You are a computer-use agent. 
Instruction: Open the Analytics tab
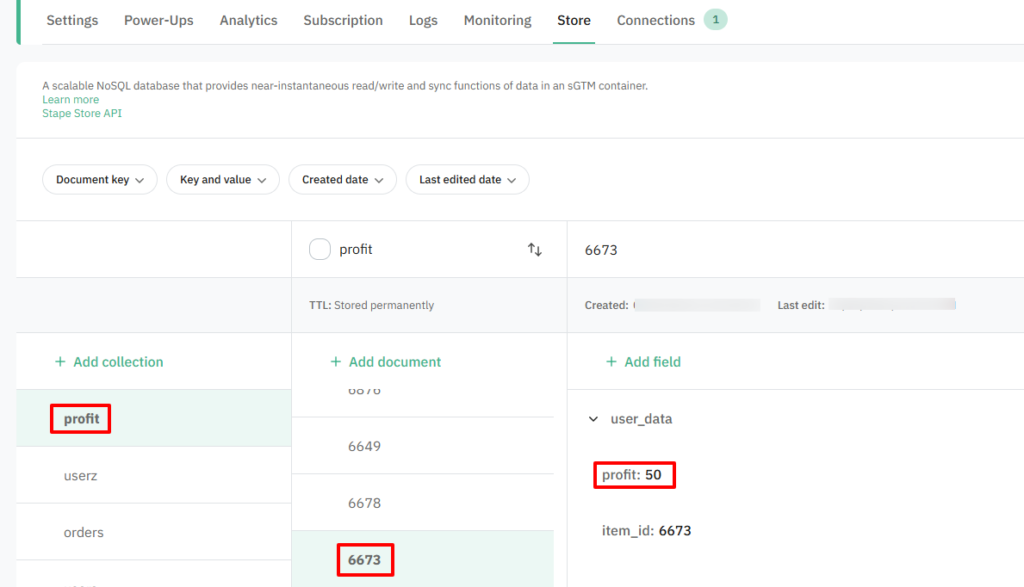(248, 20)
